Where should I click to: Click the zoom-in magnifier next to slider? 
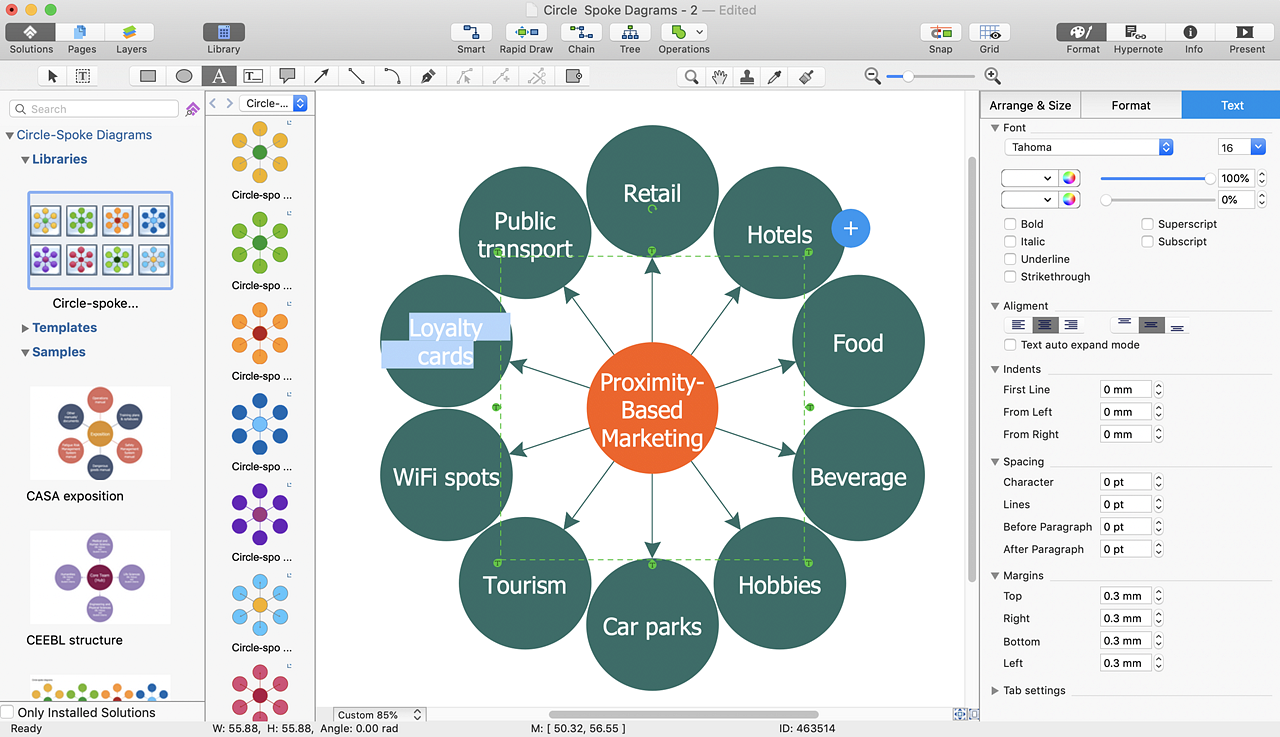click(x=992, y=76)
